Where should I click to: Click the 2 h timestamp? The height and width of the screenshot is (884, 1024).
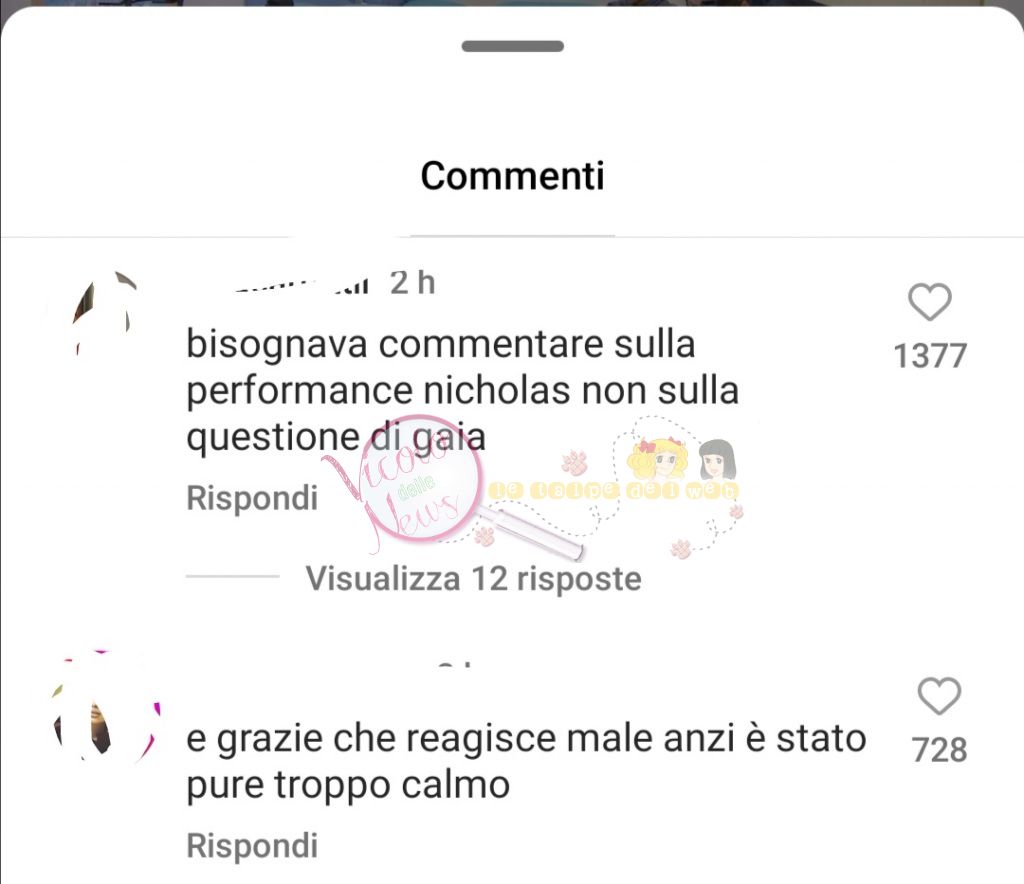pos(412,283)
